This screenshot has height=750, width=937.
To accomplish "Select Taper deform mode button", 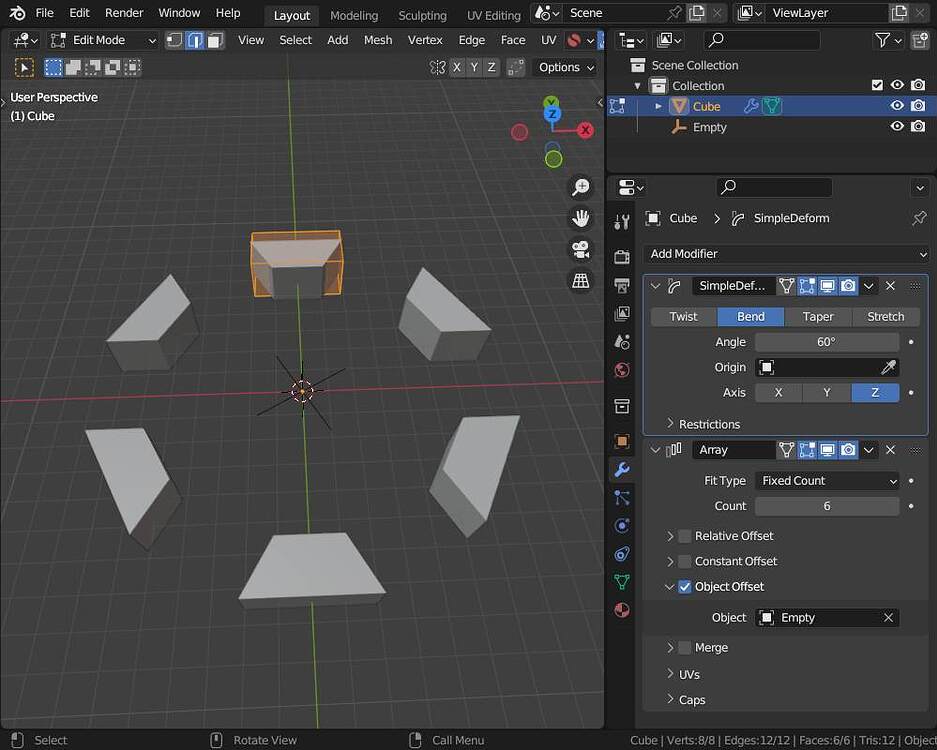I will 817,317.
